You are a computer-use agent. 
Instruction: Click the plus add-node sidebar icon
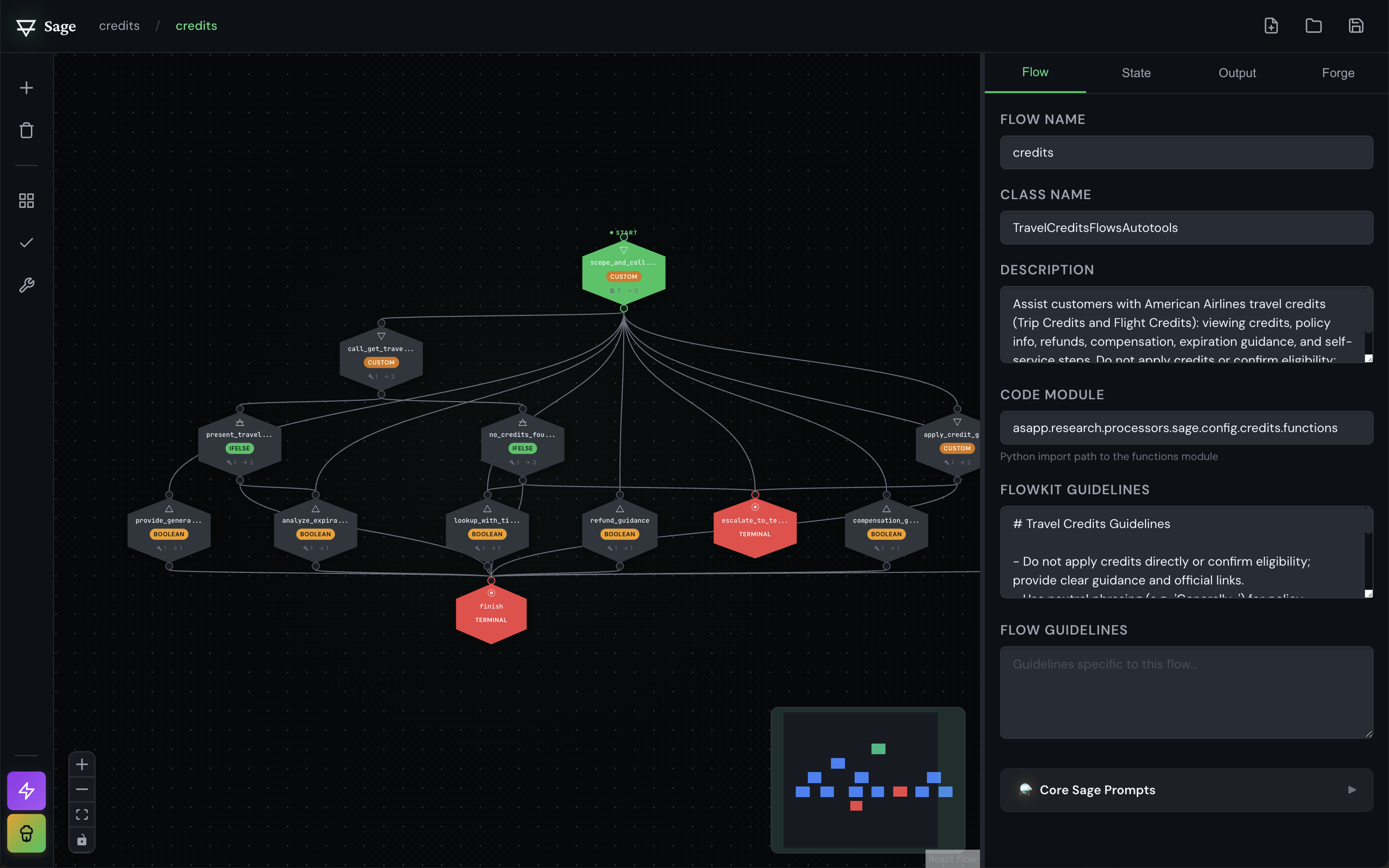click(x=27, y=88)
